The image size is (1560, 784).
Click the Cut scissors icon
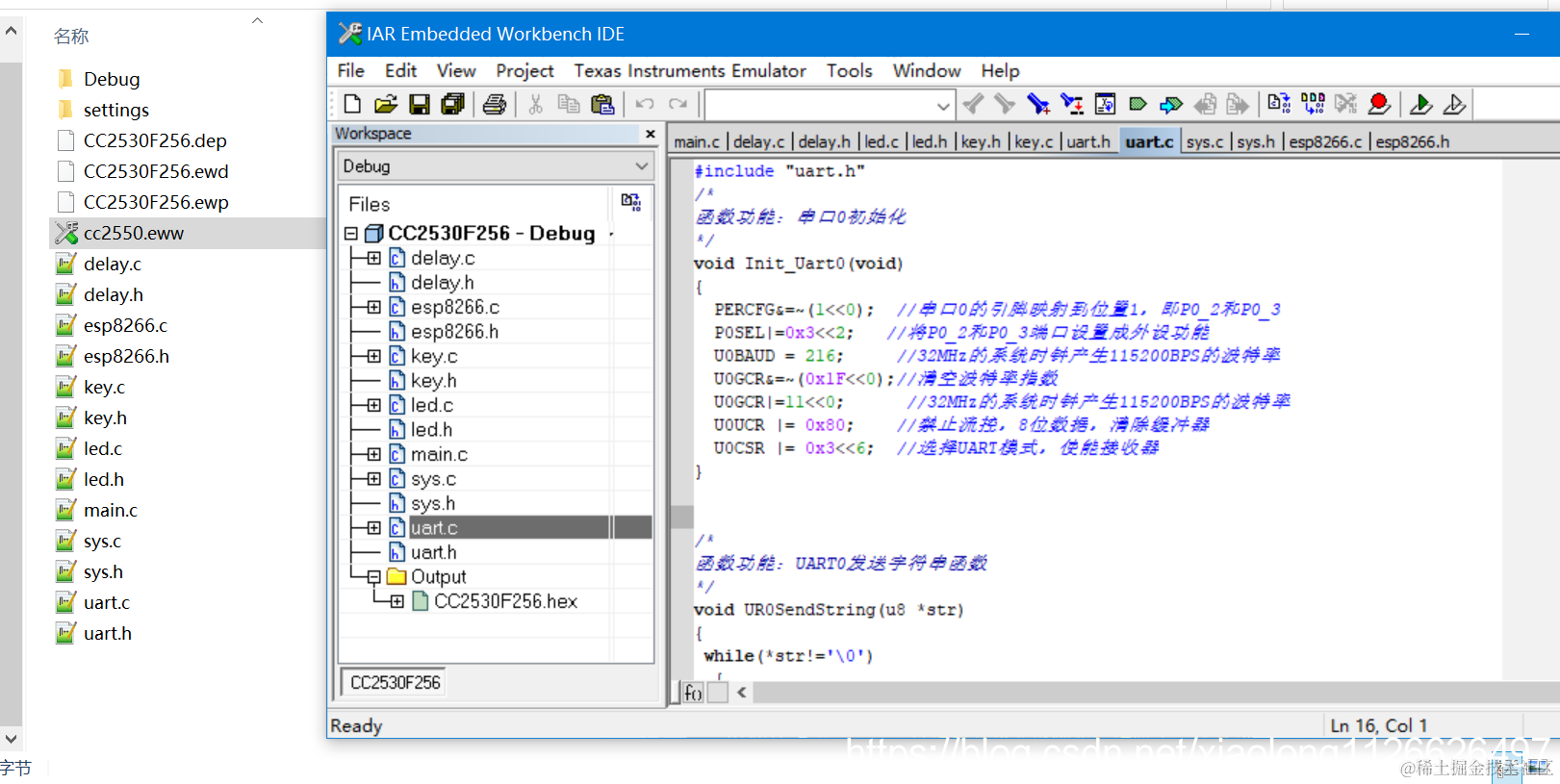tap(536, 104)
